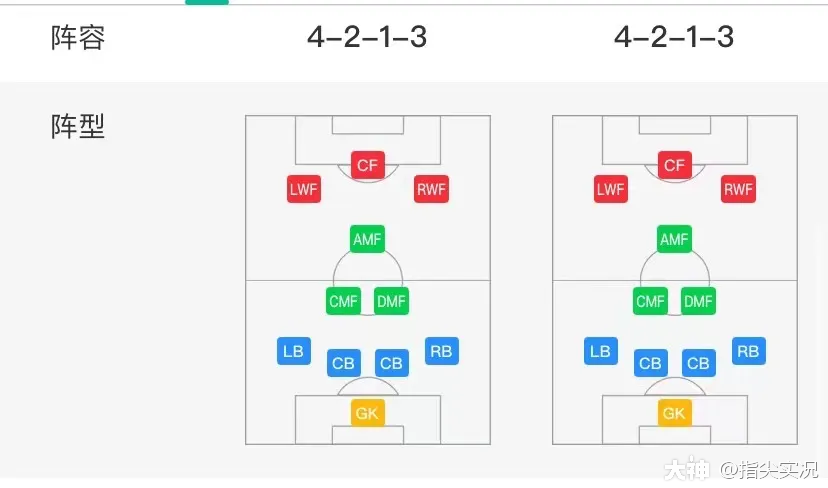This screenshot has width=828, height=488.
Task: Select the RB badge on right pitch
Action: coord(748,351)
